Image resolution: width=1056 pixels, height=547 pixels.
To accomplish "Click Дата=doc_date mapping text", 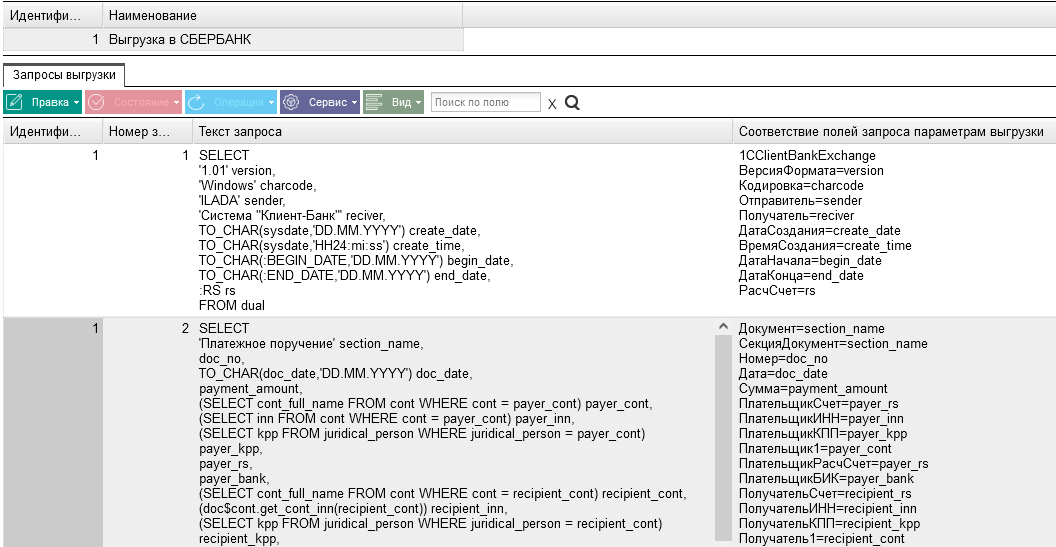I will 785,373.
